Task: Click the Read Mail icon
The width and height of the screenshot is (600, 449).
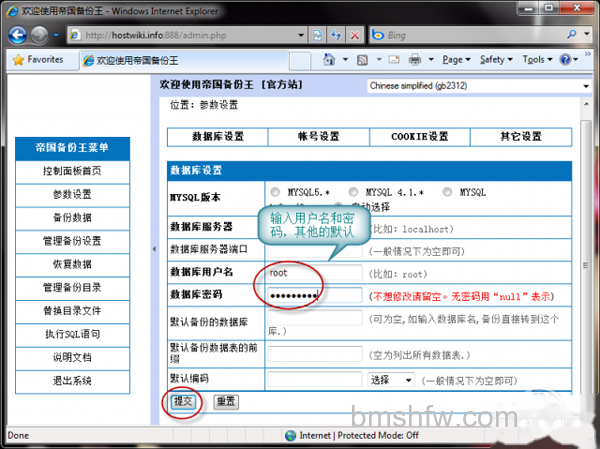Action: point(394,59)
